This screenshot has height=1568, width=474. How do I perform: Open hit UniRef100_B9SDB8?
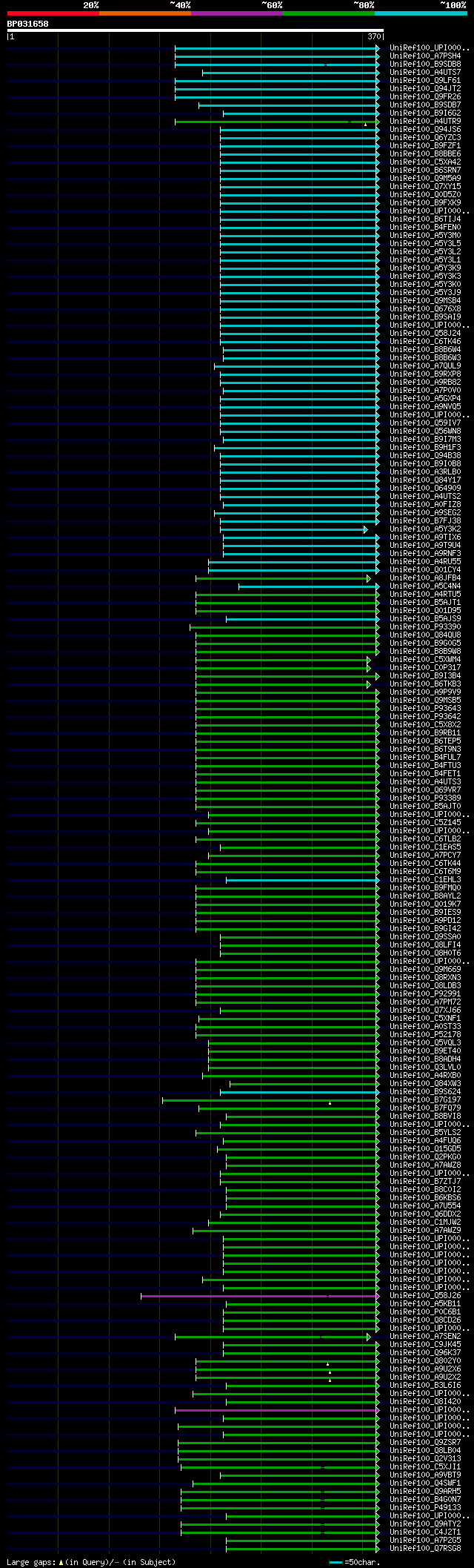click(425, 64)
